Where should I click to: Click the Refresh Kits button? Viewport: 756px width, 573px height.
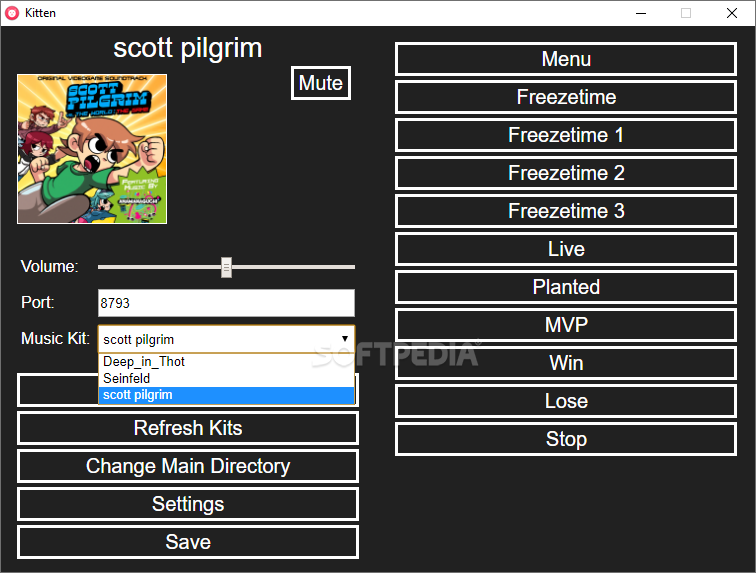[x=188, y=428]
